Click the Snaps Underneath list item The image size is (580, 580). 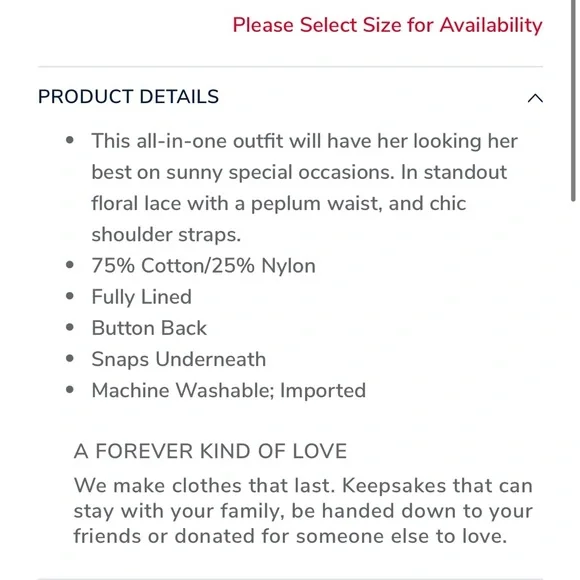[x=179, y=359]
